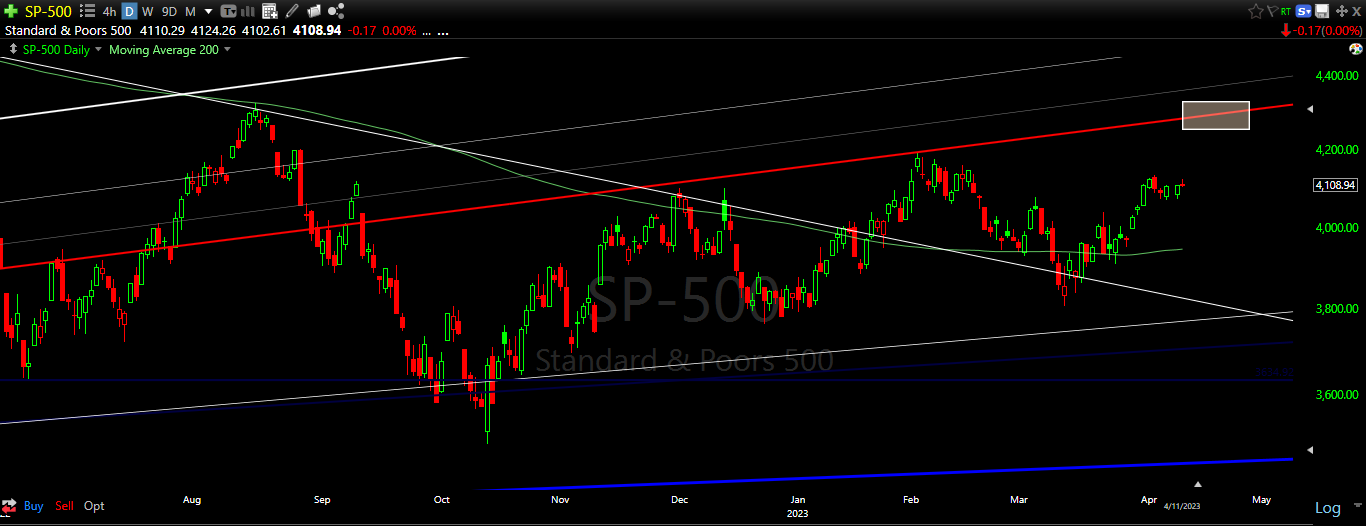Open the blue S dropdown button

pyautogui.click(x=1303, y=11)
